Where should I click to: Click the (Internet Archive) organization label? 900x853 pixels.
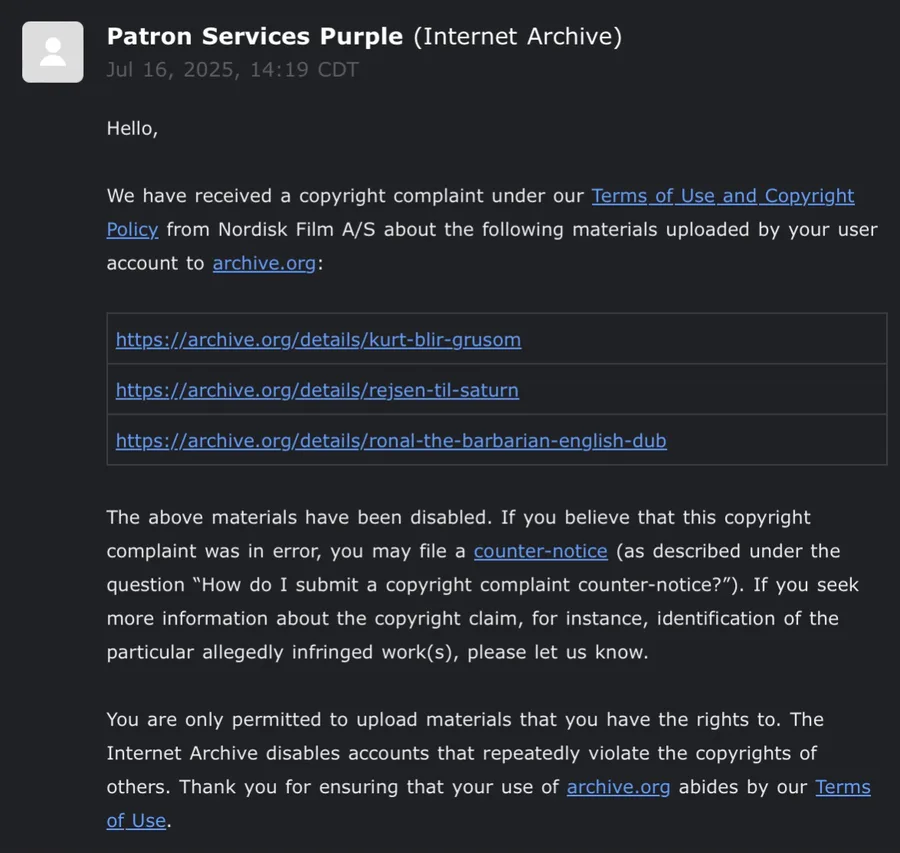click(x=518, y=36)
